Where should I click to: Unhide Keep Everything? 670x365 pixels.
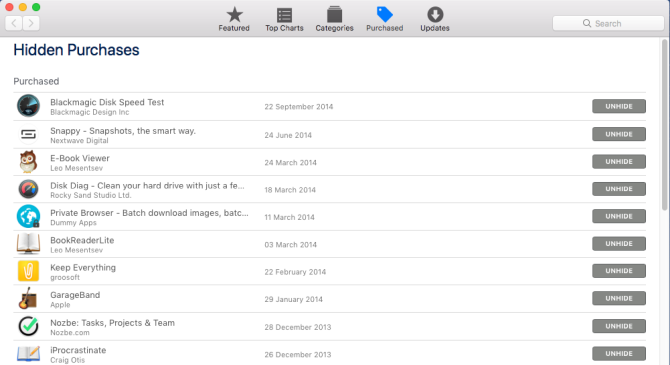[619, 271]
